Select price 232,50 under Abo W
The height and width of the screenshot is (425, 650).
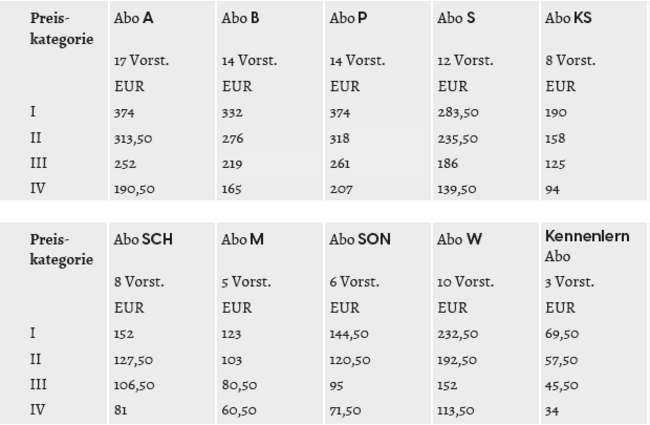(458, 334)
